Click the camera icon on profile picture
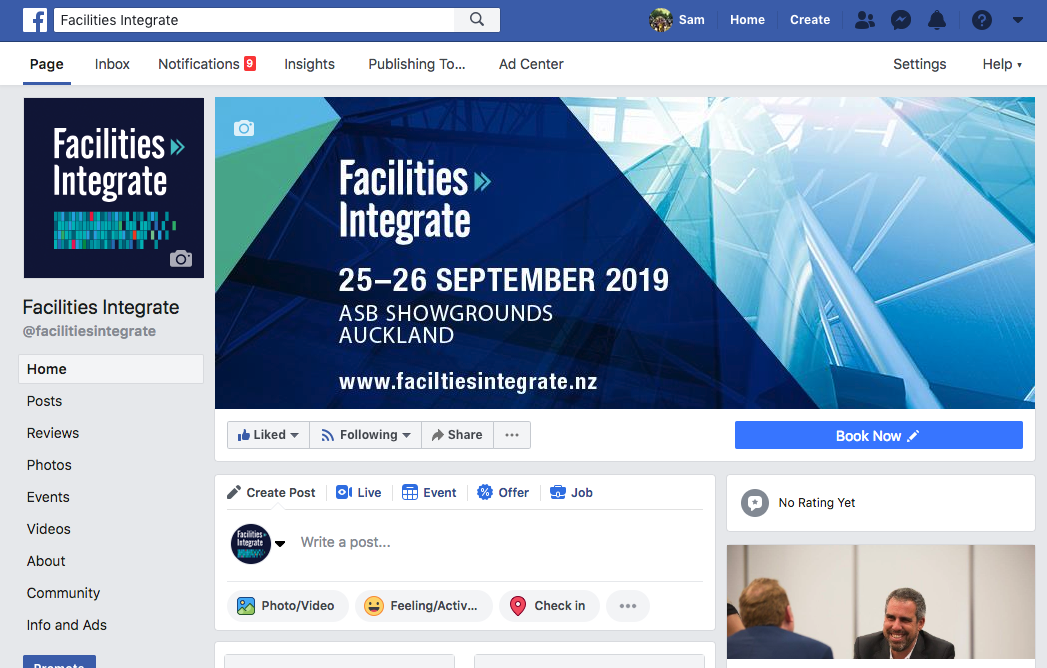Viewport: 1047px width, 668px height. (180, 258)
